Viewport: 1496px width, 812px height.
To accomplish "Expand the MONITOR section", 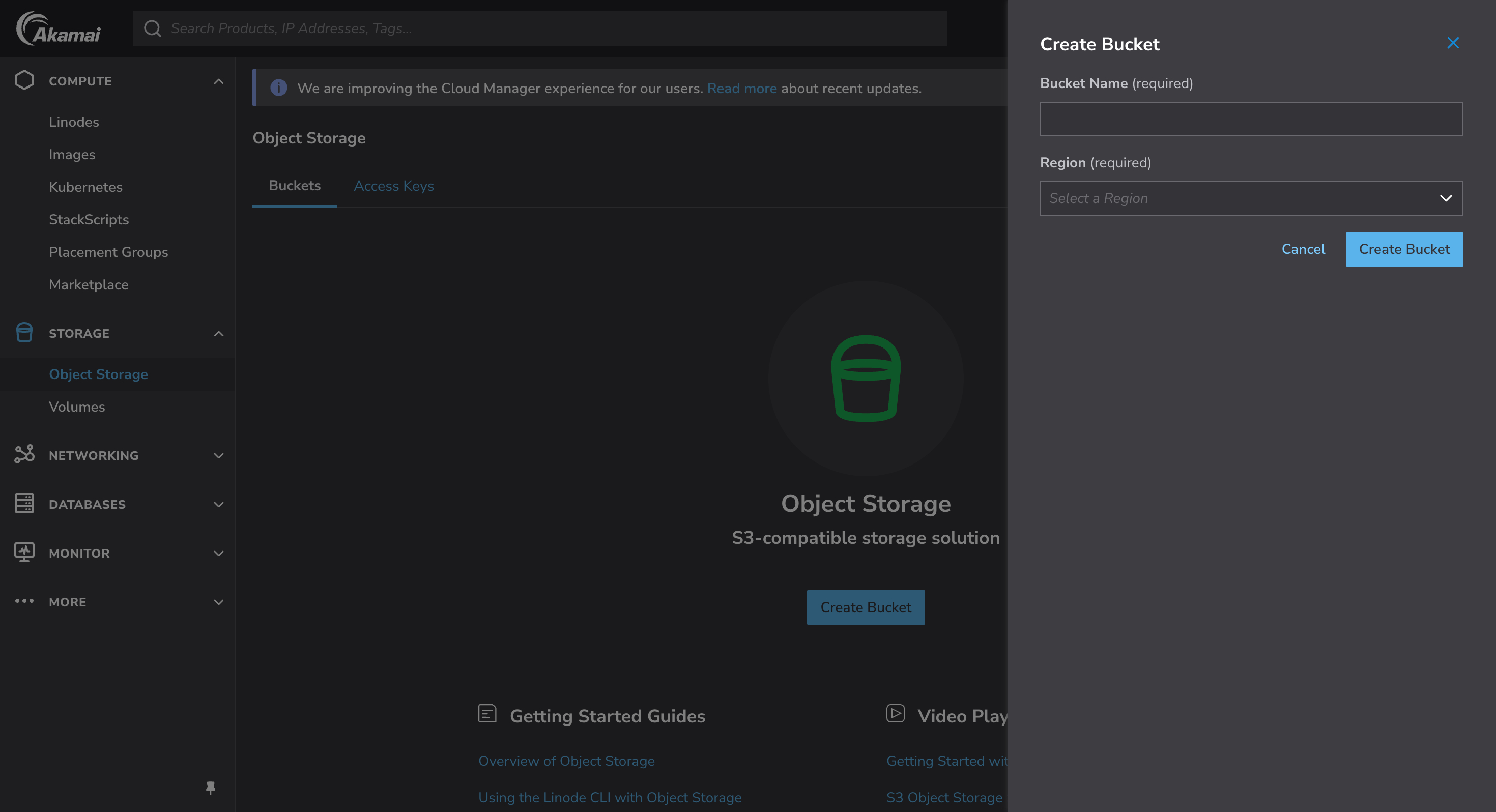I will coord(218,553).
